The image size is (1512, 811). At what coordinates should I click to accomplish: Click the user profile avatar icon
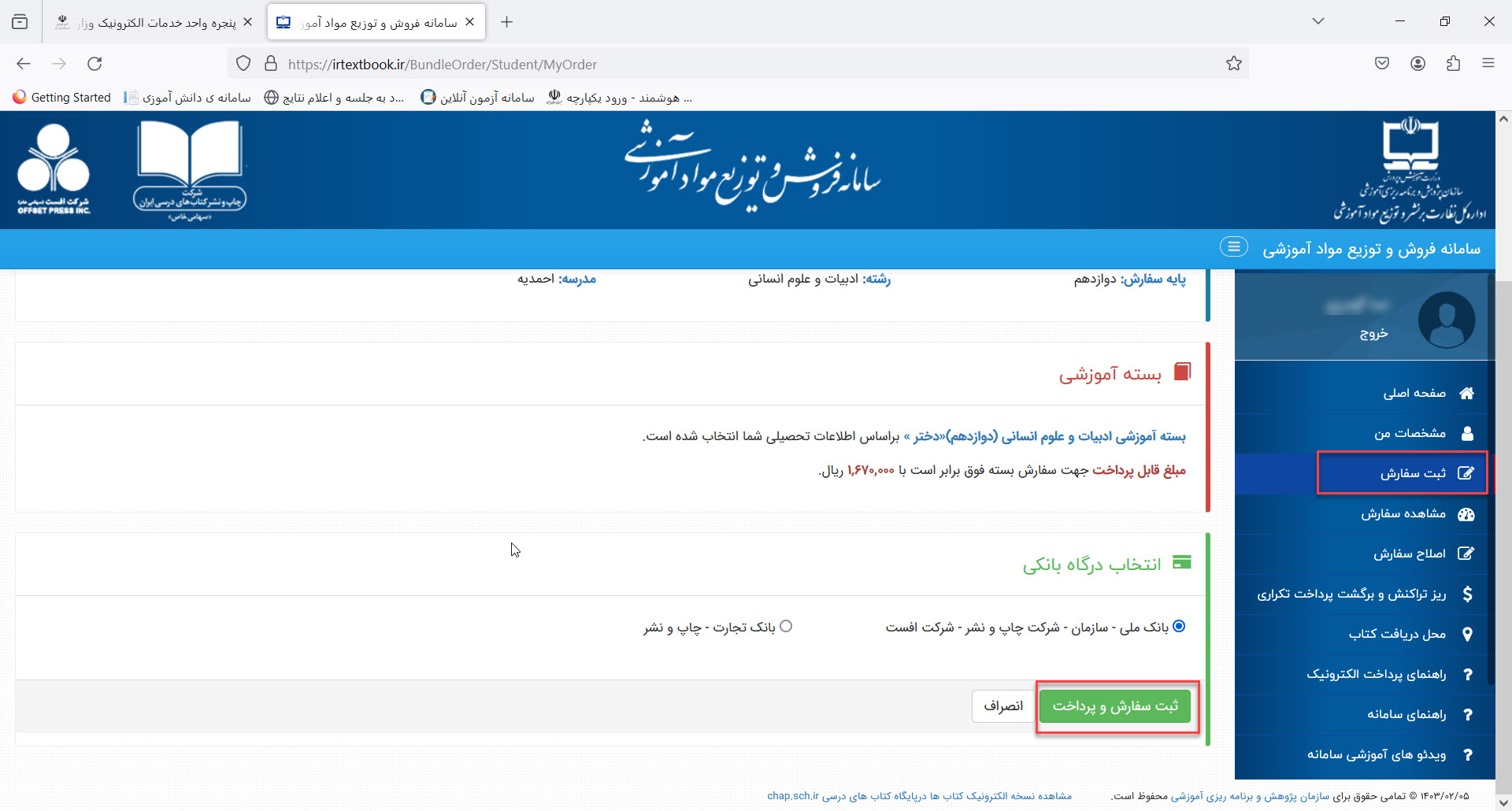coord(1446,320)
